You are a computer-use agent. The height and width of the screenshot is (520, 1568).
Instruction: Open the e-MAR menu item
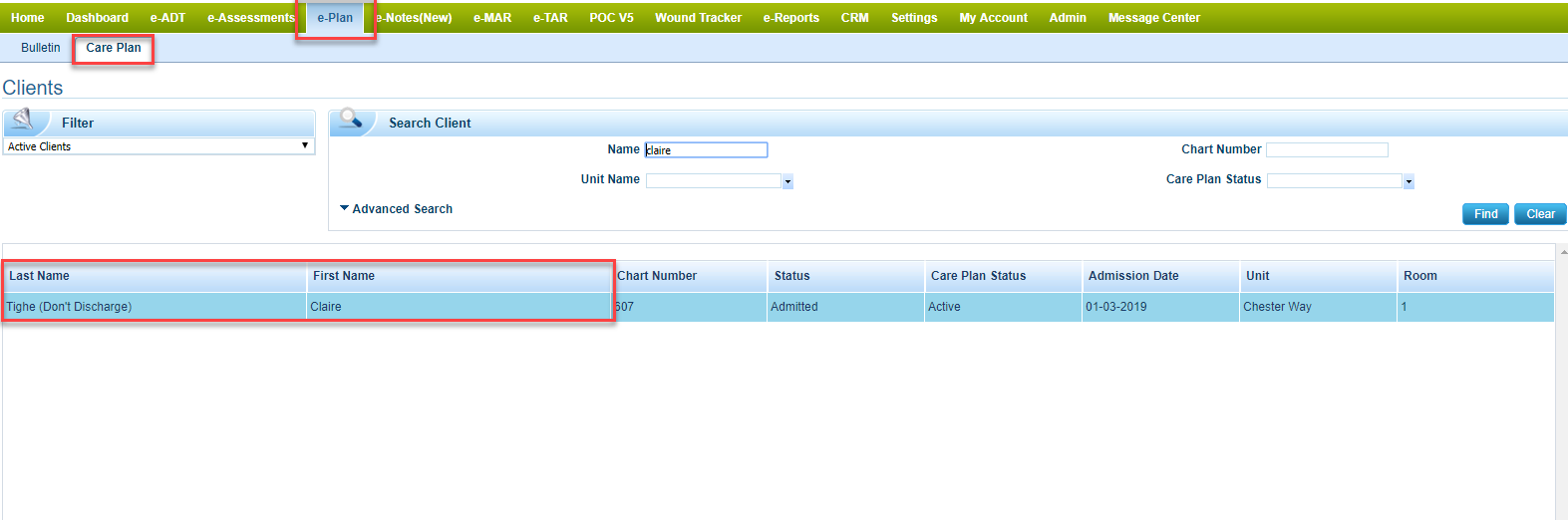(492, 18)
